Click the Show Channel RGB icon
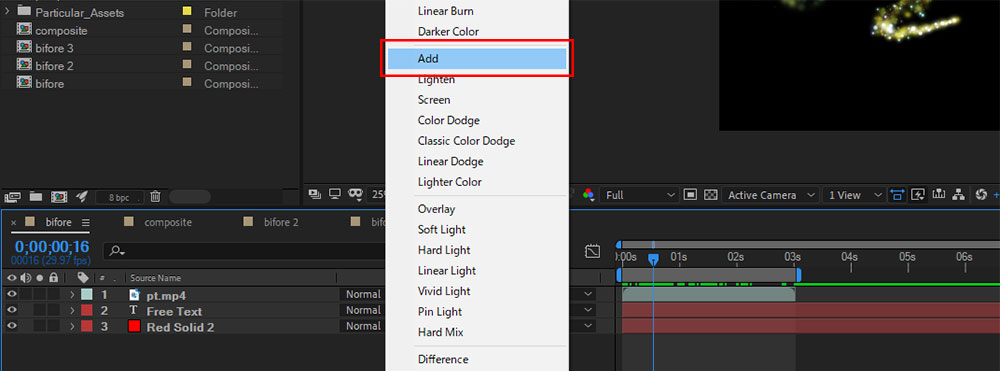The image size is (1000, 371). point(588,195)
